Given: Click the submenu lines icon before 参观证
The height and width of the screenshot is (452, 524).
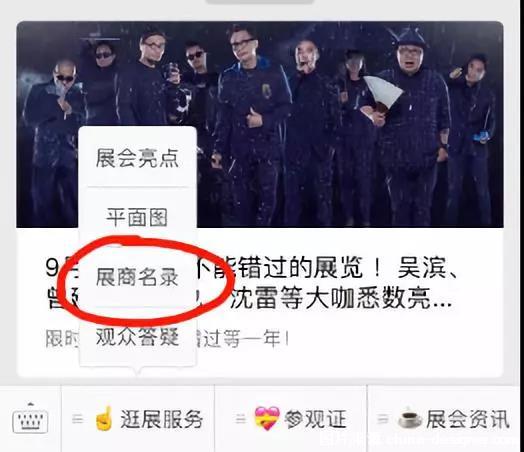Looking at the screenshot, I should coord(241,419).
